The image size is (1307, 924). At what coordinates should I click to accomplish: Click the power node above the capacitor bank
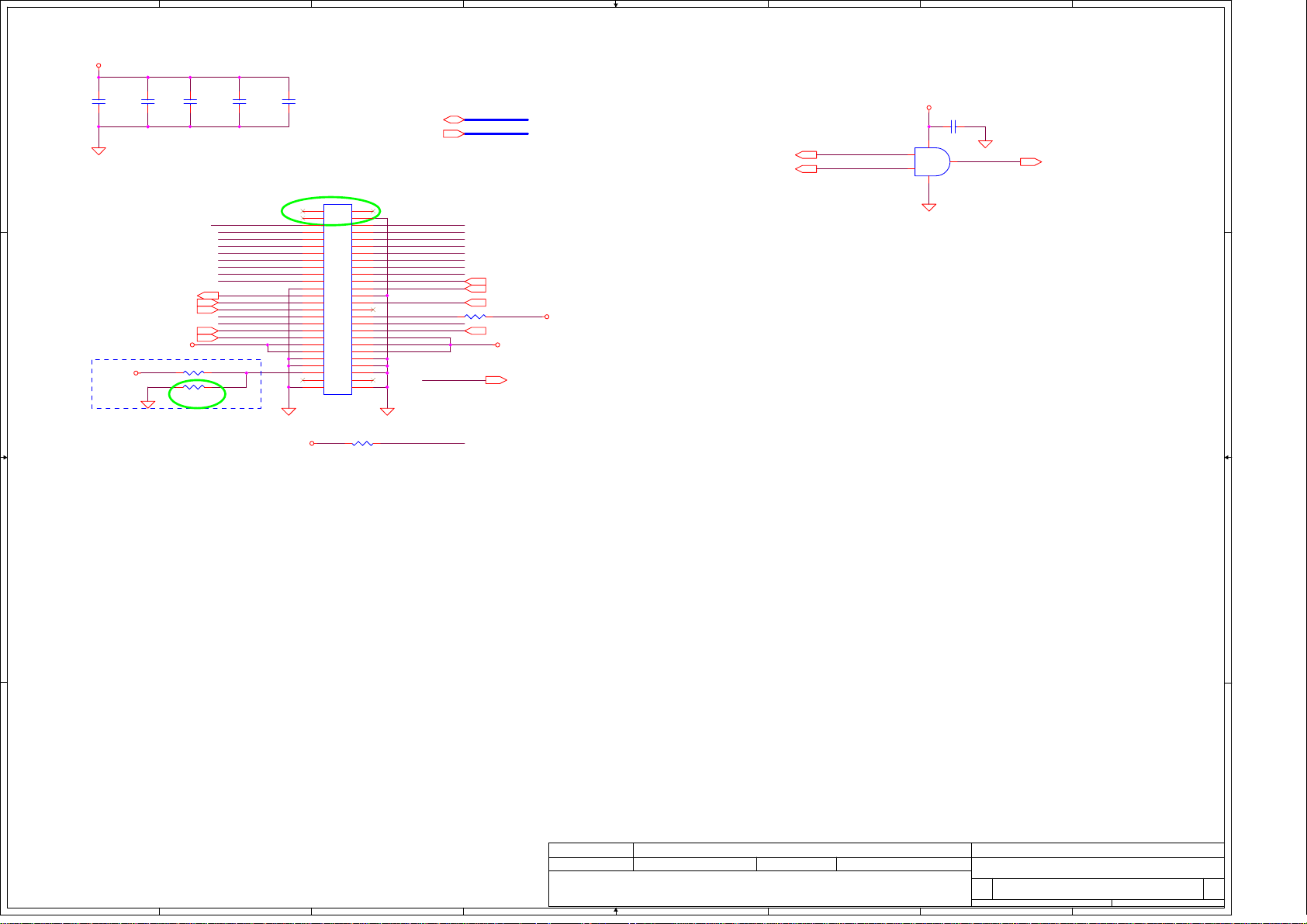(x=99, y=66)
